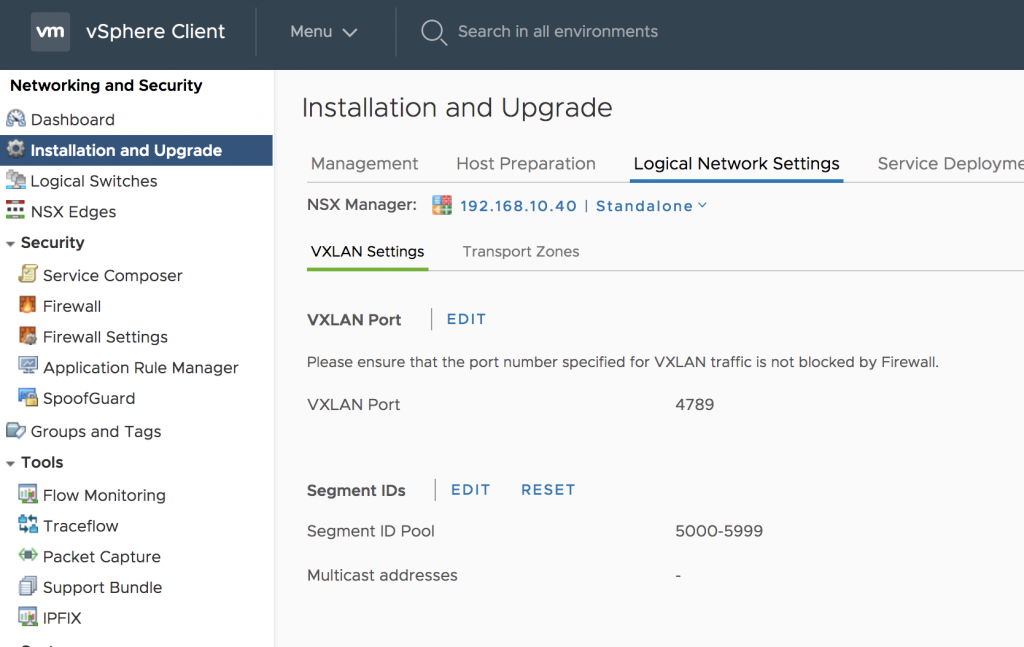
Task: Click the Multicast addresses label
Action: 382,575
